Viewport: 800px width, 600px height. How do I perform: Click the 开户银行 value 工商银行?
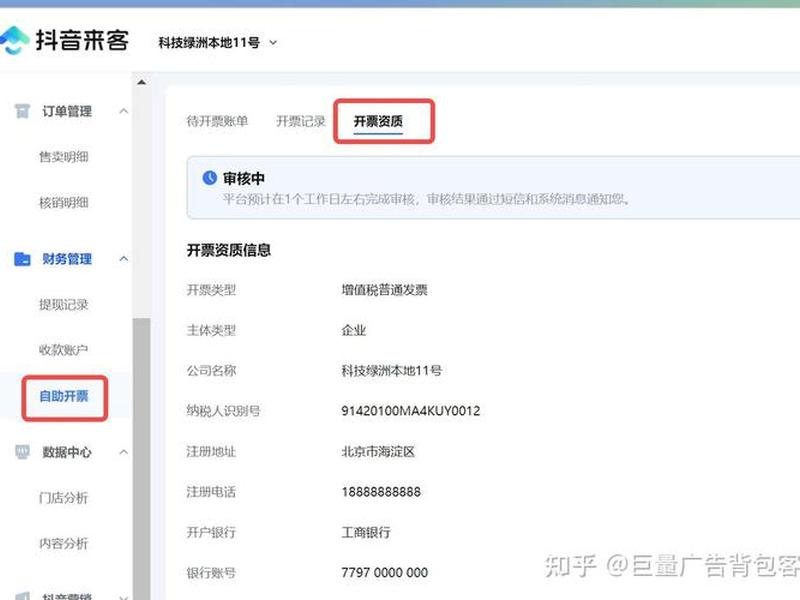pos(366,532)
